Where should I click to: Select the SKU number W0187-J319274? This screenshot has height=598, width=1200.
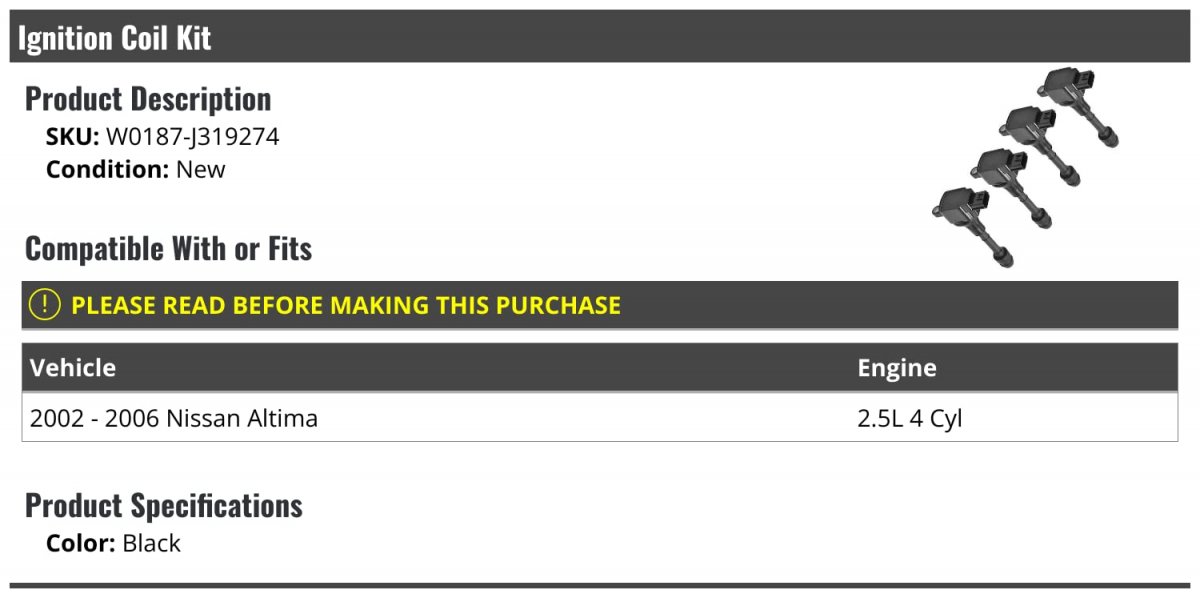(193, 137)
